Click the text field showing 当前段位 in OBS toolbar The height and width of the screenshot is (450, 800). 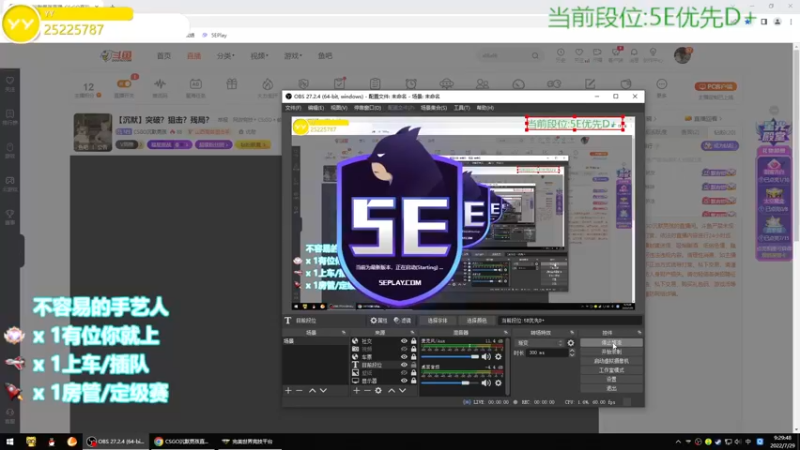tap(570, 320)
